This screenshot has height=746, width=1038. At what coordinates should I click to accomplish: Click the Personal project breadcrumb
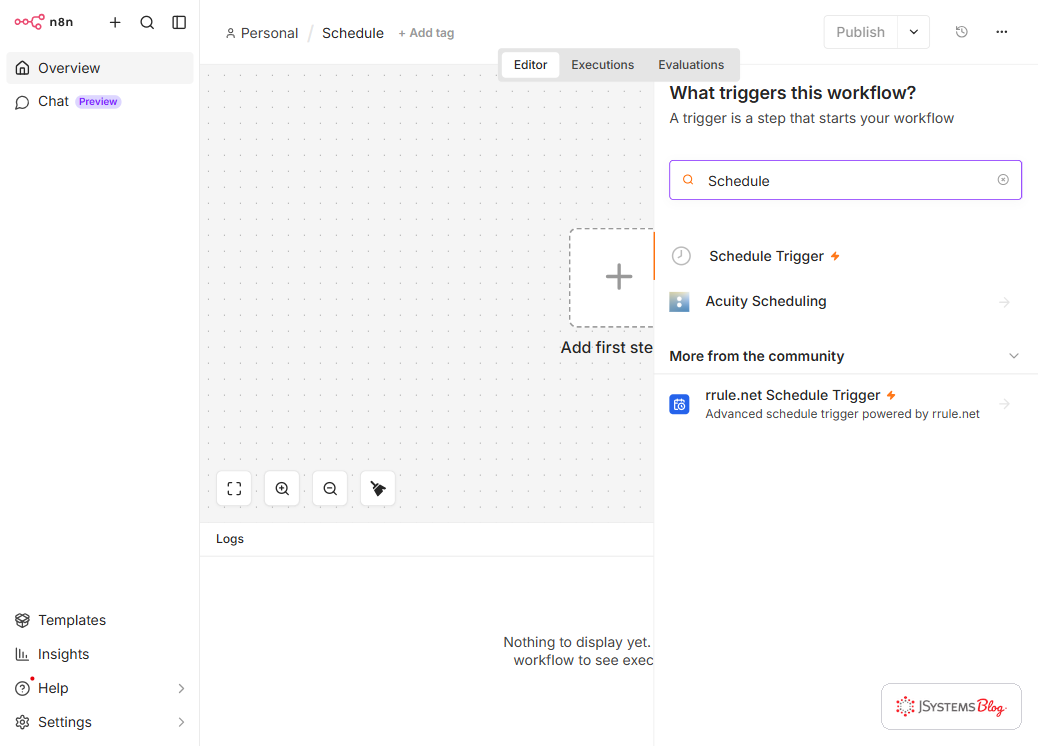point(262,33)
